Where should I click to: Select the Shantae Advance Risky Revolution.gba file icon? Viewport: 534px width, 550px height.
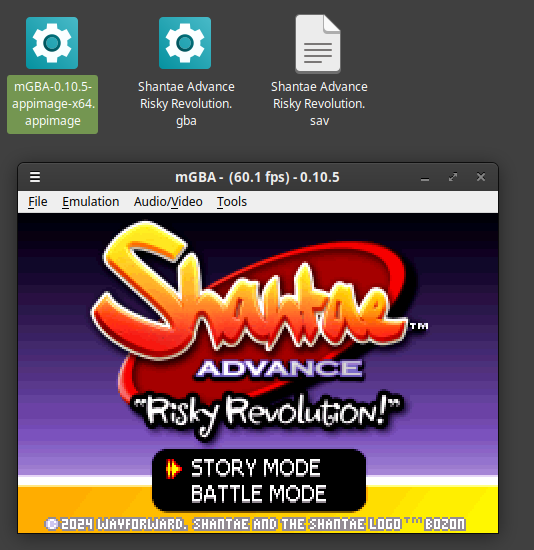pyautogui.click(x=185, y=43)
